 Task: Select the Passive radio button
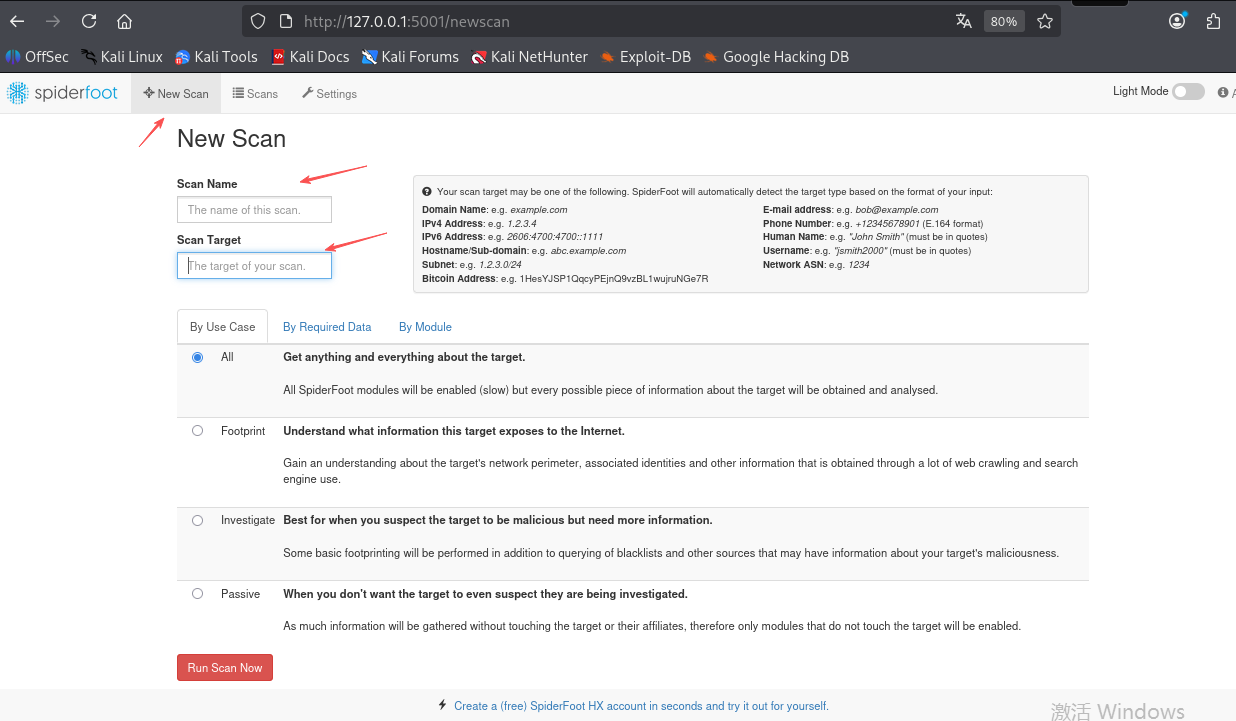[197, 594]
